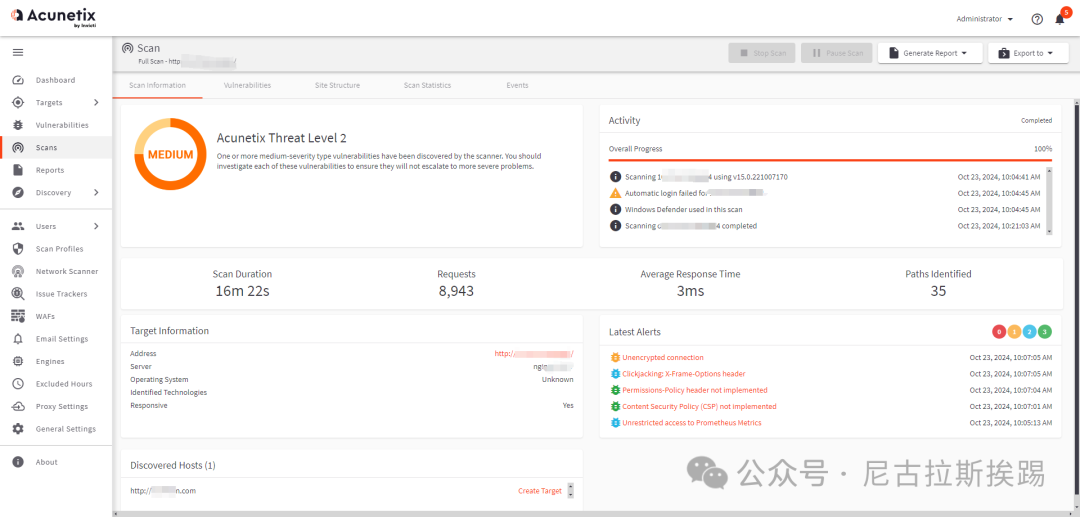Click the main page vertical scrollbar
Viewport: 1080px width, 517px height.
point(1077,306)
